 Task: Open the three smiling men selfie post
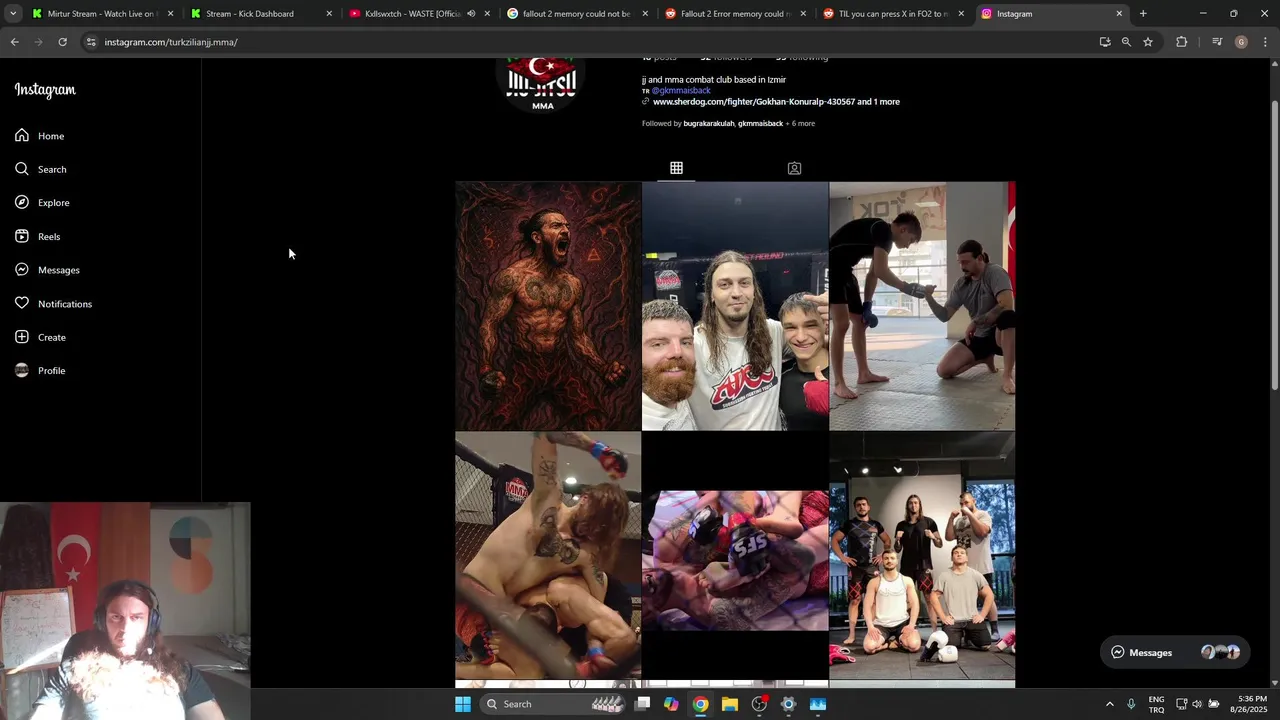[x=735, y=306]
